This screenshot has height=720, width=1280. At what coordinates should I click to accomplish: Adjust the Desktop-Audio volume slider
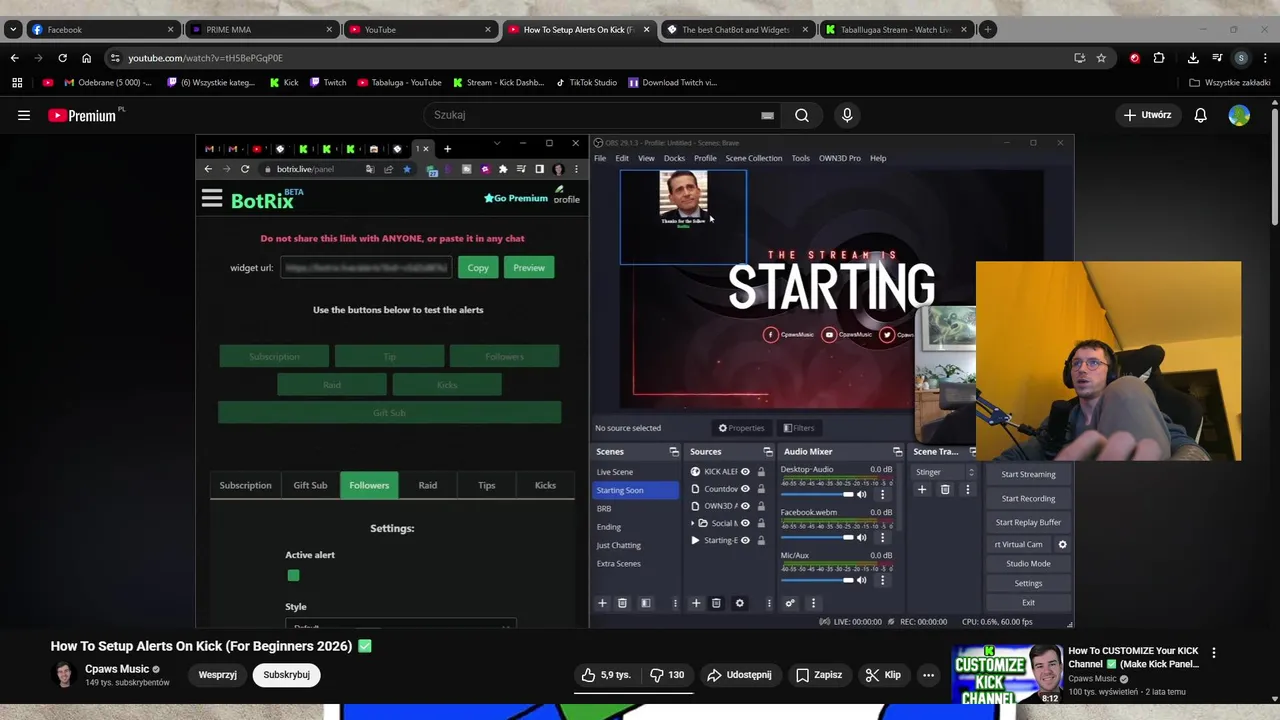click(817, 494)
